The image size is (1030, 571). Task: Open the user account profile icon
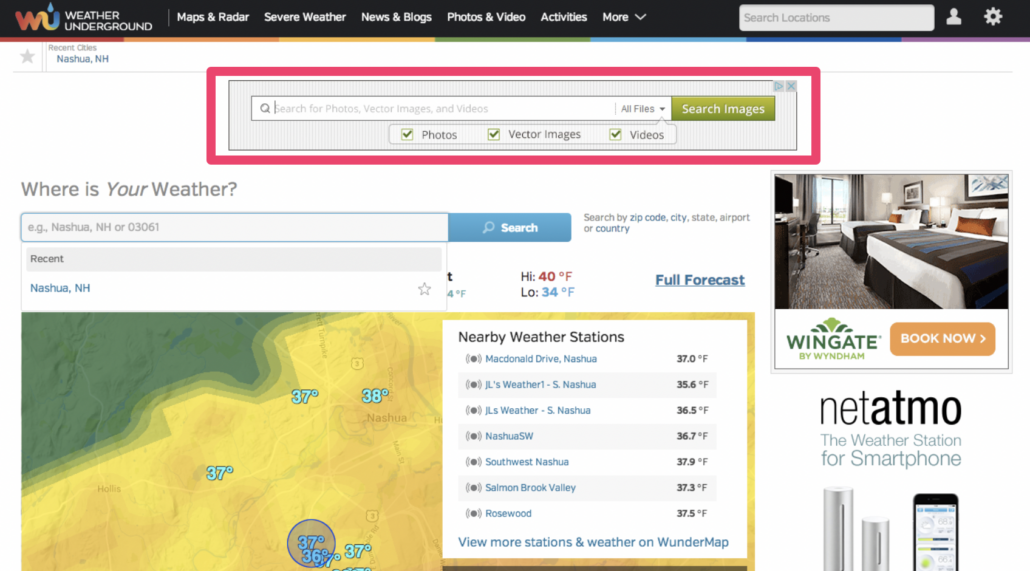pos(954,17)
